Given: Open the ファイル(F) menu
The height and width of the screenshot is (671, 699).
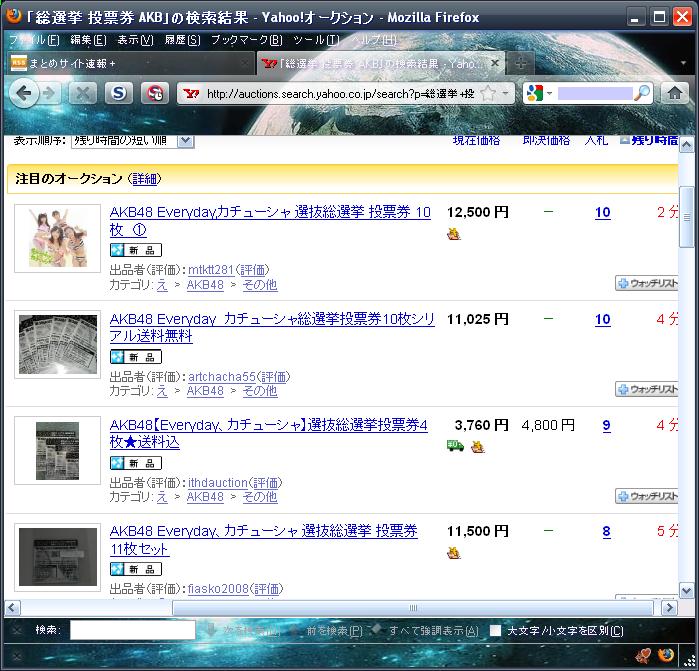Looking at the screenshot, I should tap(34, 40).
